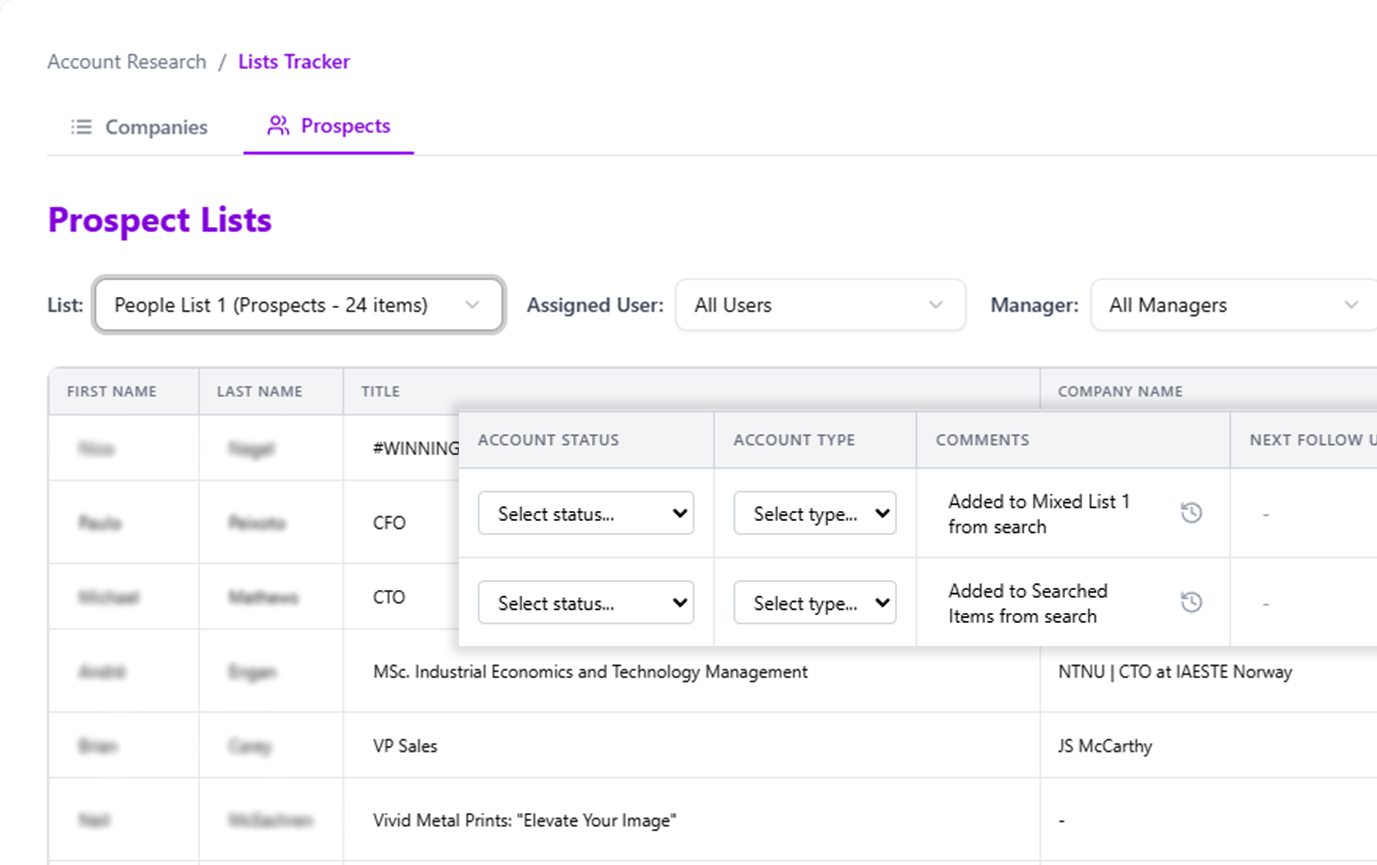Click the ACCOUNT STATUS column header
The image size is (1377, 865).
(548, 440)
